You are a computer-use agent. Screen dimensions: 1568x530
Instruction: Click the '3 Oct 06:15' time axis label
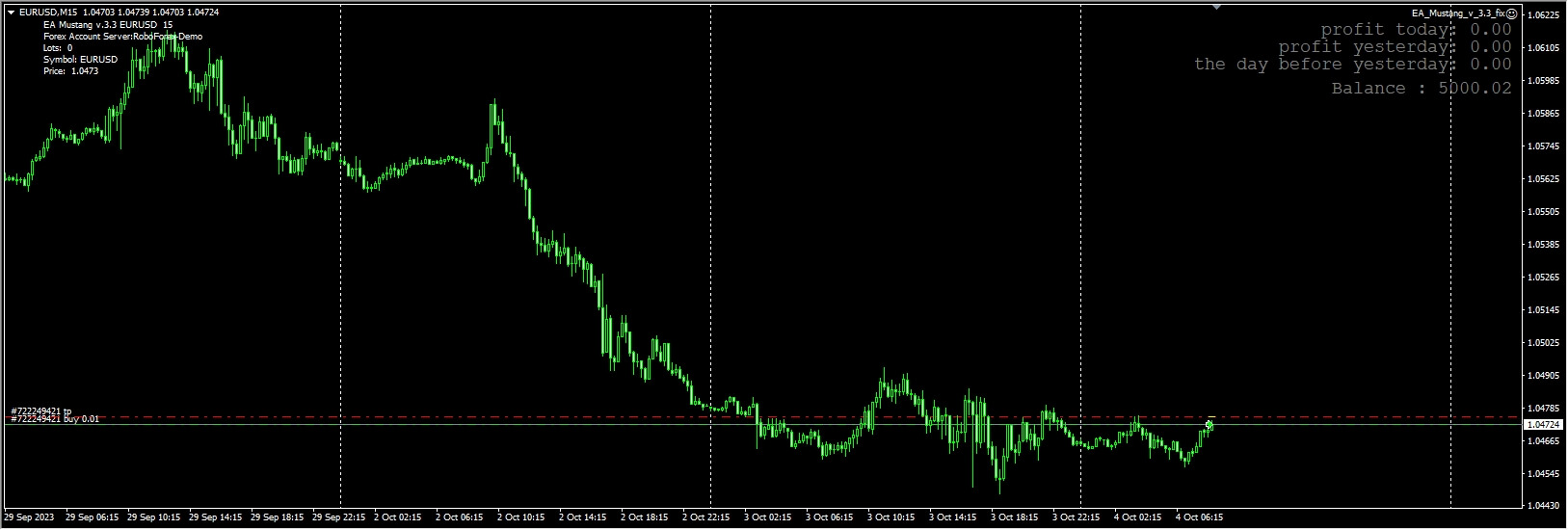[830, 518]
